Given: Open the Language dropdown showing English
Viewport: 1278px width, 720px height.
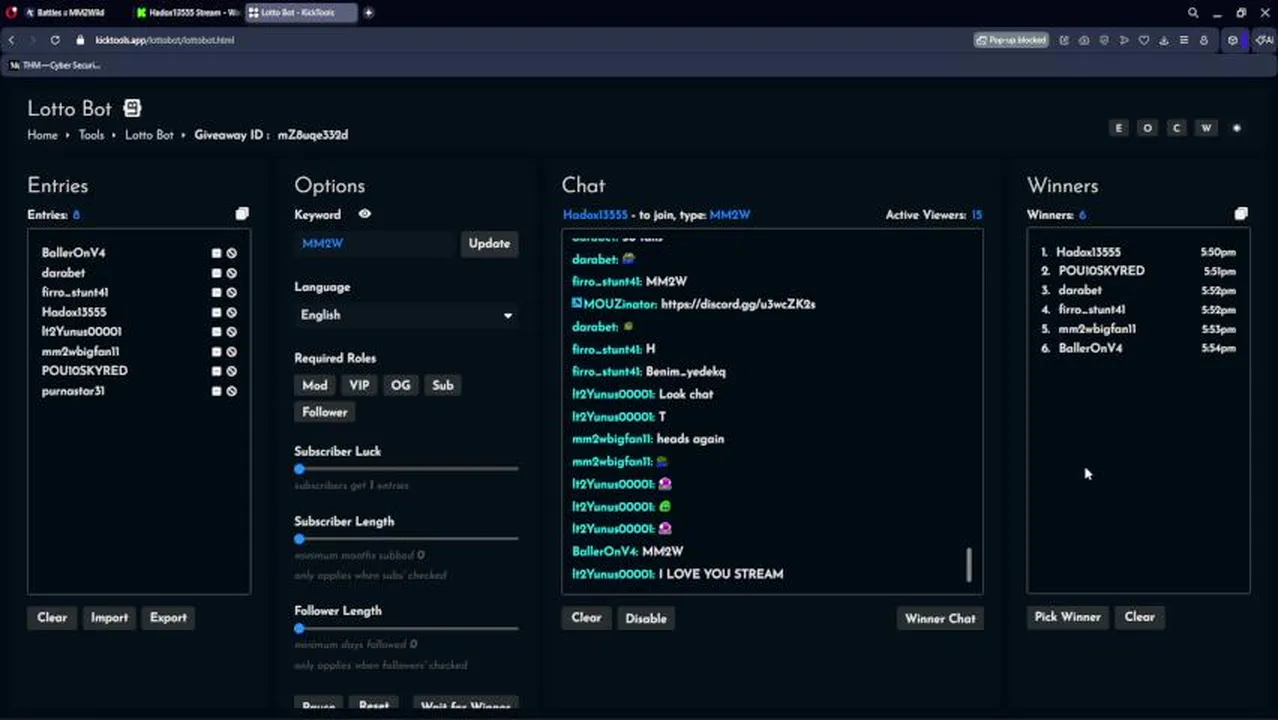Looking at the screenshot, I should tap(406, 315).
